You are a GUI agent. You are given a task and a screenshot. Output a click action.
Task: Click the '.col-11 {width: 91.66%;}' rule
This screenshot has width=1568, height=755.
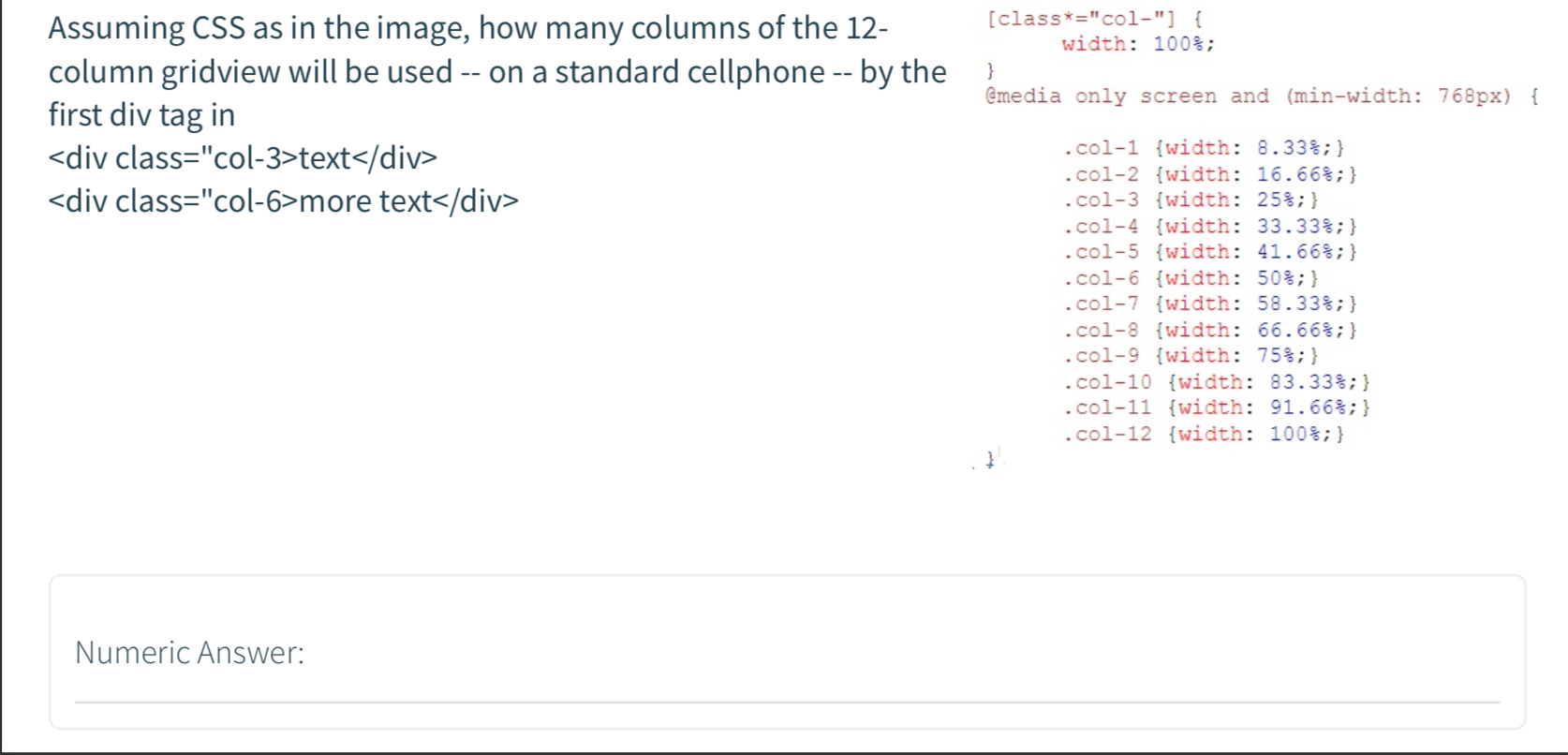click(1217, 407)
